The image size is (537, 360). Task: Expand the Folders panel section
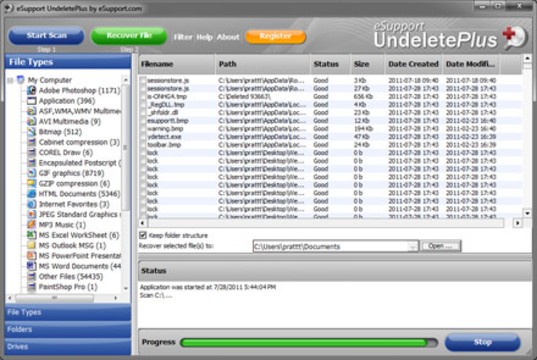point(68,330)
